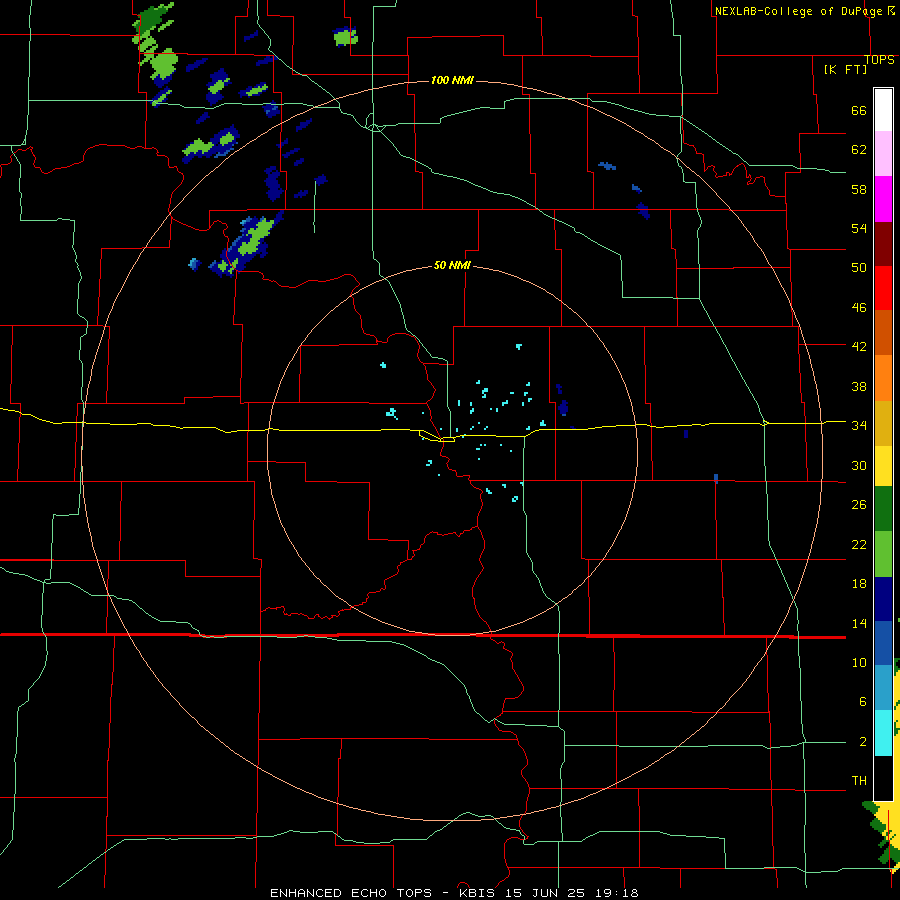Select the cyan legend band near 2
The image size is (900, 900).
pyautogui.click(x=883, y=733)
